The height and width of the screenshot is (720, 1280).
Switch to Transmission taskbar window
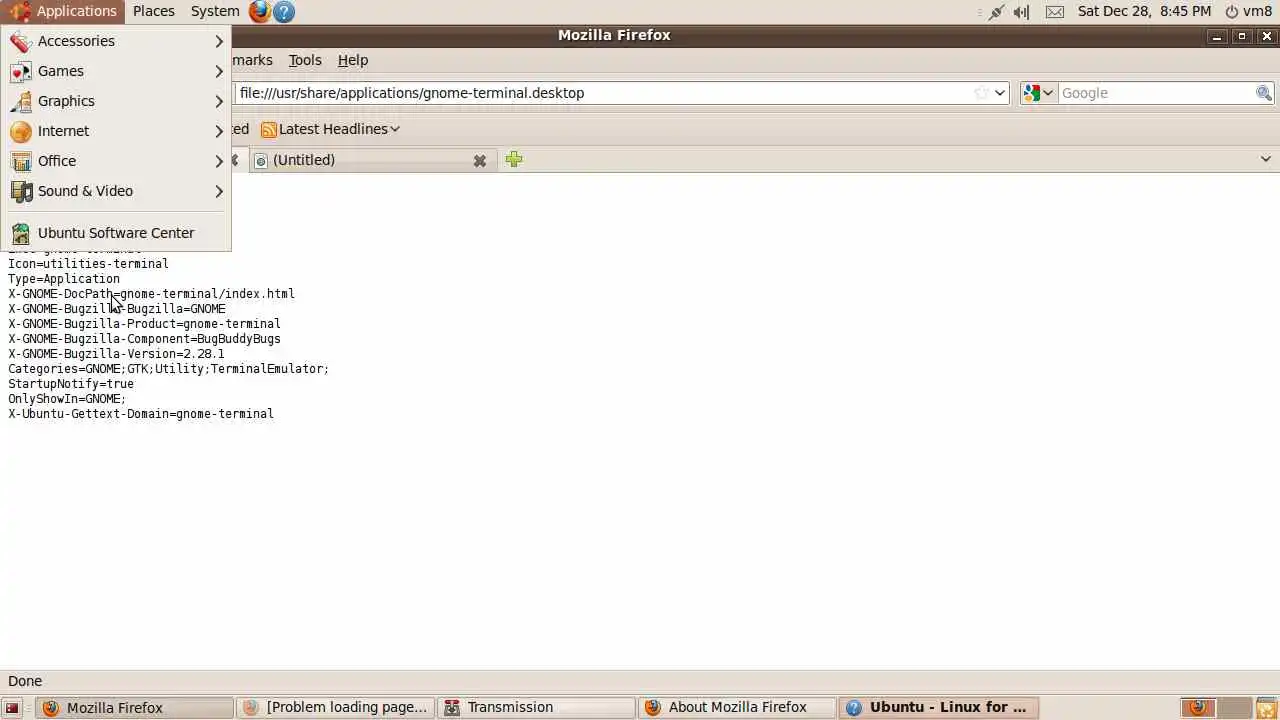(x=537, y=708)
